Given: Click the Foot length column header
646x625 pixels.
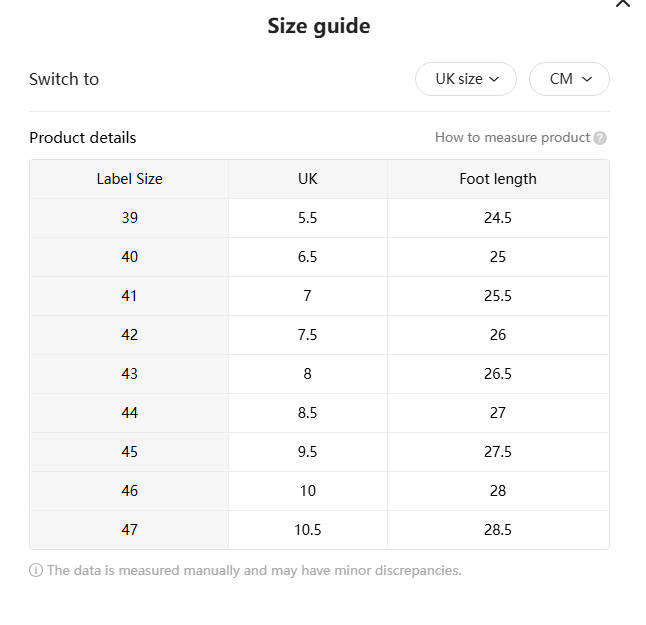Looking at the screenshot, I should pos(498,179).
